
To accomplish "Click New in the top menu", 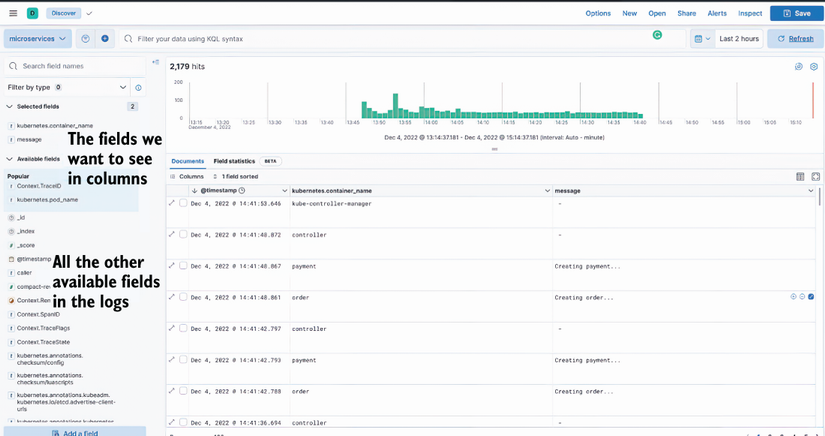I will tap(630, 13).
